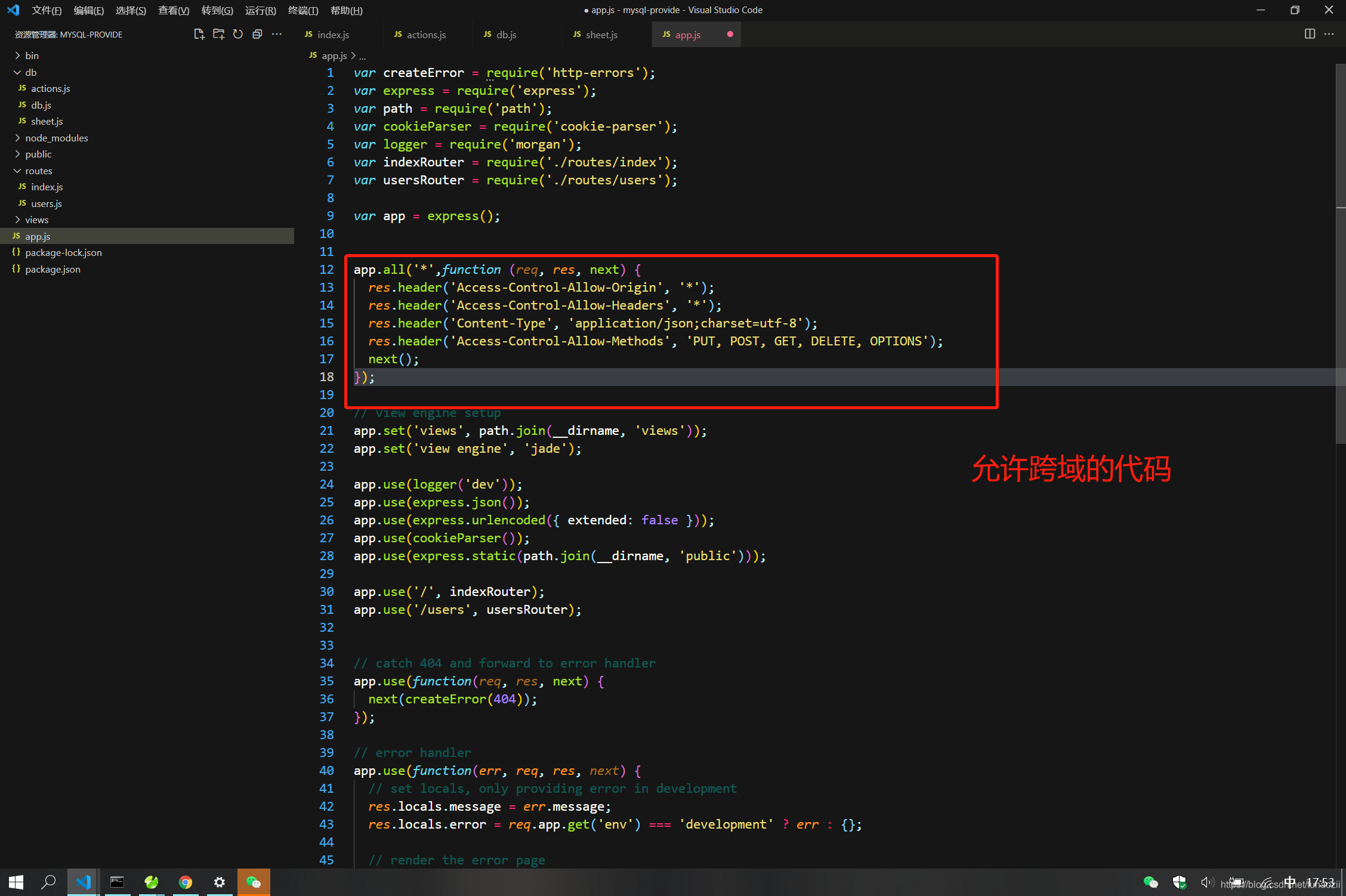Click the Windows security shield tray icon
Image resolution: width=1346 pixels, height=896 pixels.
[1179, 882]
